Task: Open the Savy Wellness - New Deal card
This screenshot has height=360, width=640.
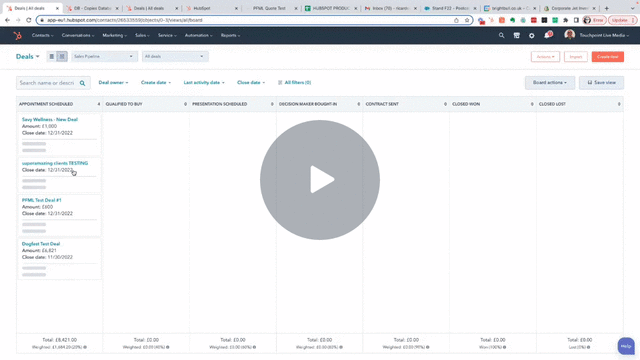Action: 50,120
